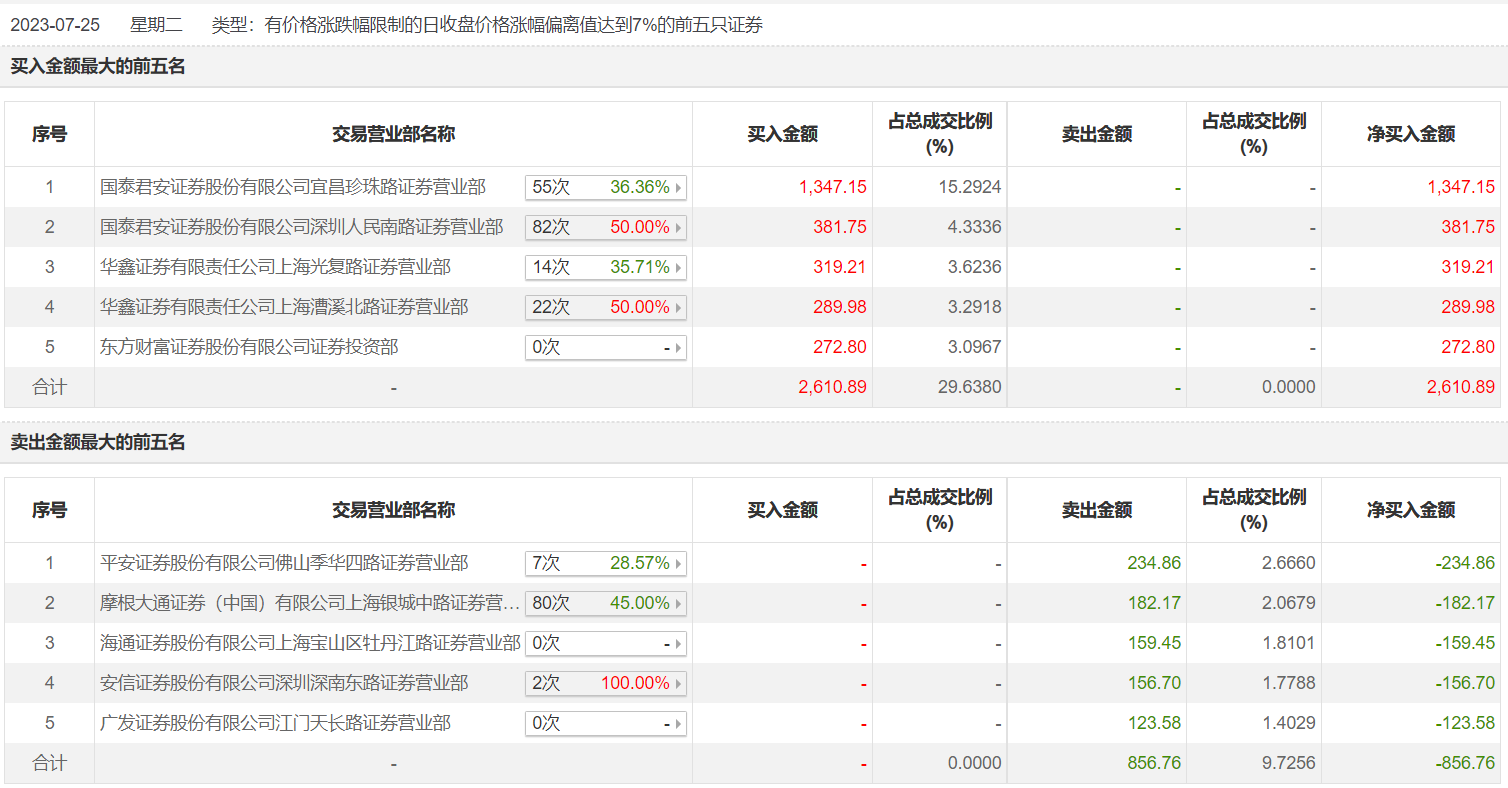Open 国泰君安证券深圳人民南路证券营业部 branch link
The height and width of the screenshot is (788, 1508).
[302, 227]
